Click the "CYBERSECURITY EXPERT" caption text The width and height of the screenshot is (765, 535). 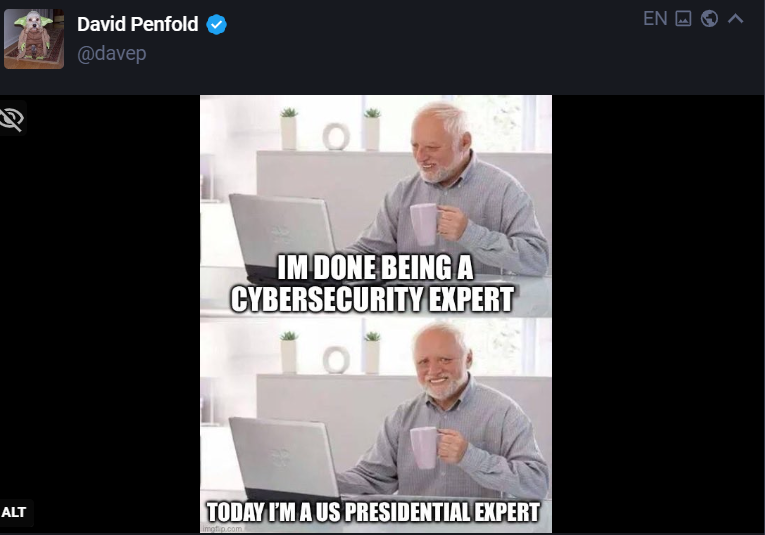pyautogui.click(x=372, y=299)
